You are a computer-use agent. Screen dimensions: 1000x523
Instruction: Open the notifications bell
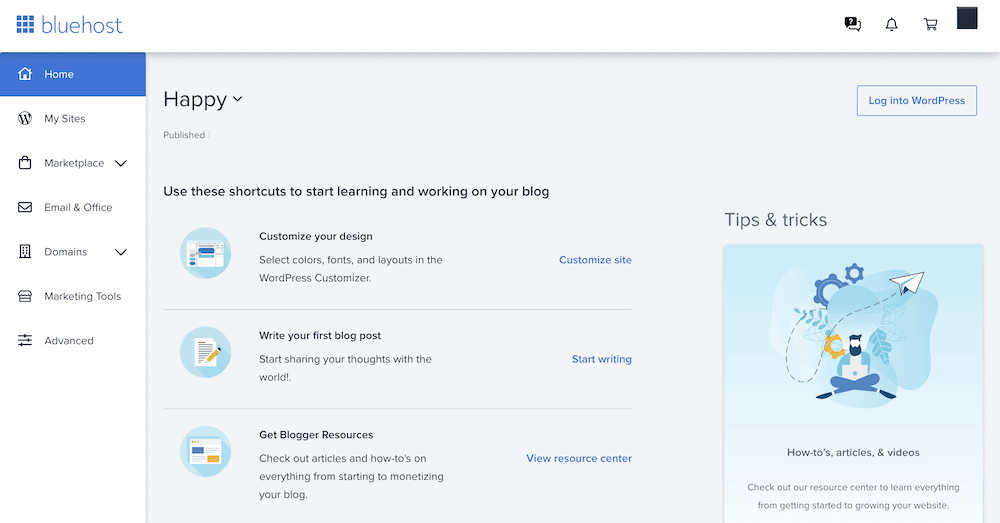[x=892, y=24]
